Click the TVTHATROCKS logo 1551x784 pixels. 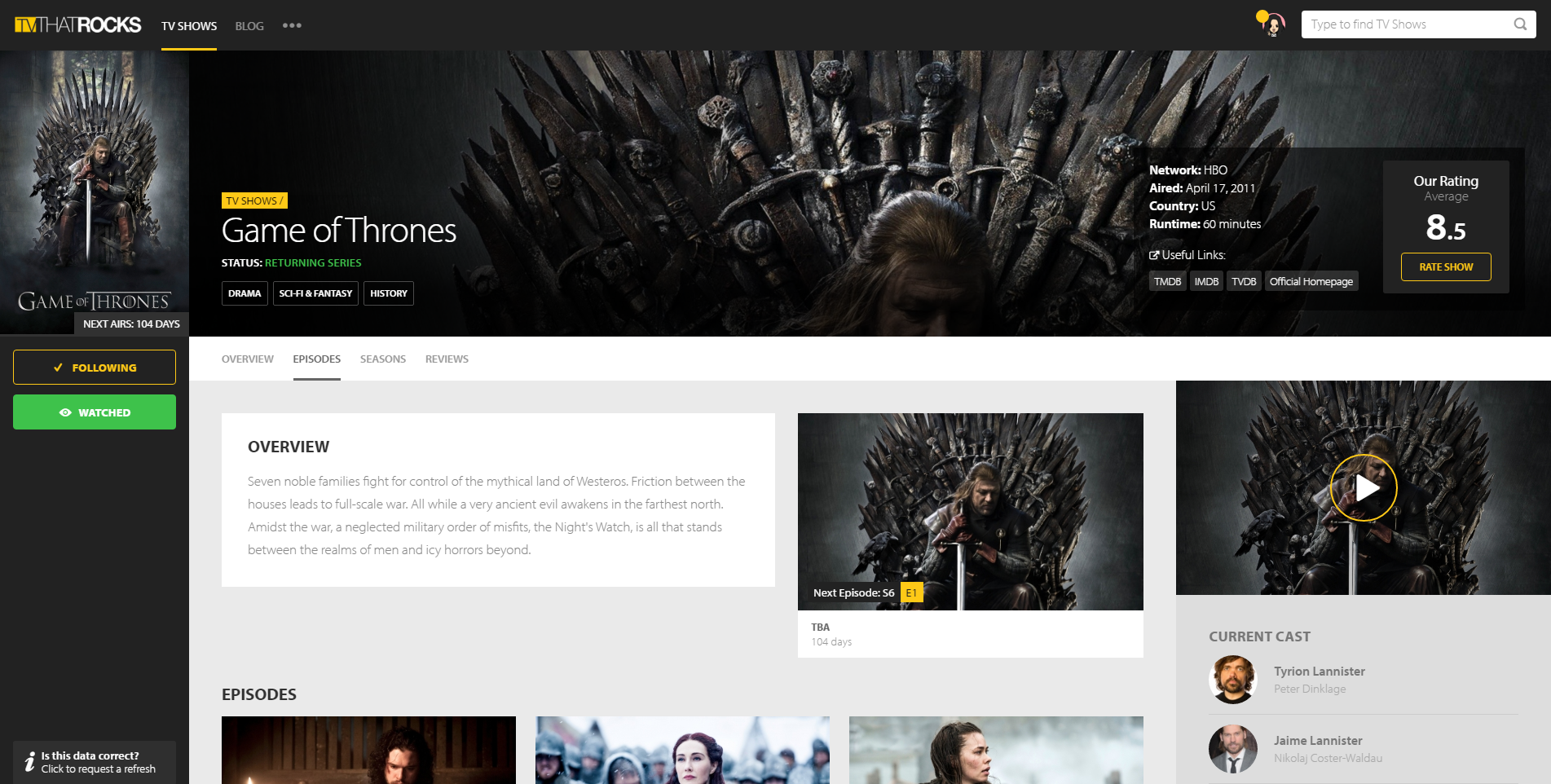[78, 25]
